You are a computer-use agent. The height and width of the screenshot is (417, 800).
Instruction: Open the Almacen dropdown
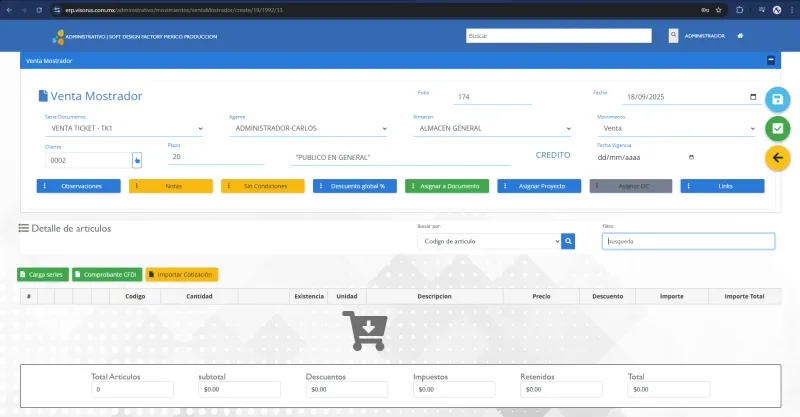tap(492, 128)
